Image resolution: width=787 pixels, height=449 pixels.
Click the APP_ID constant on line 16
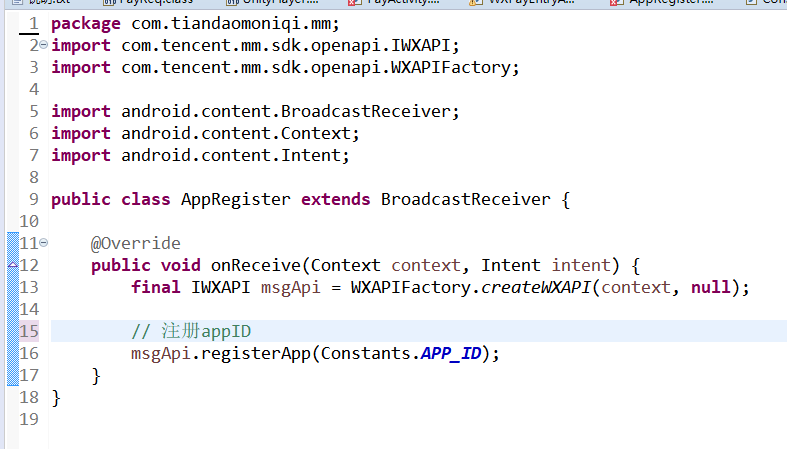[x=450, y=354]
